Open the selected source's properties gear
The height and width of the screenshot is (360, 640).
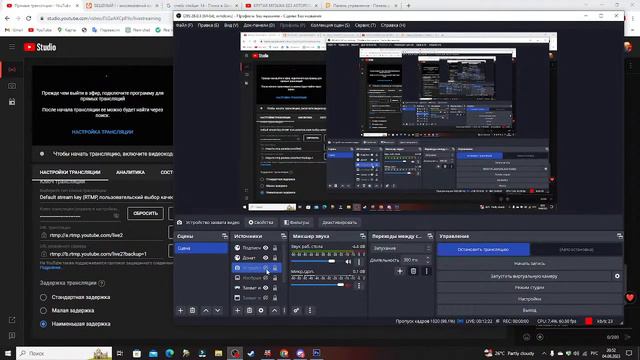[x=261, y=311]
